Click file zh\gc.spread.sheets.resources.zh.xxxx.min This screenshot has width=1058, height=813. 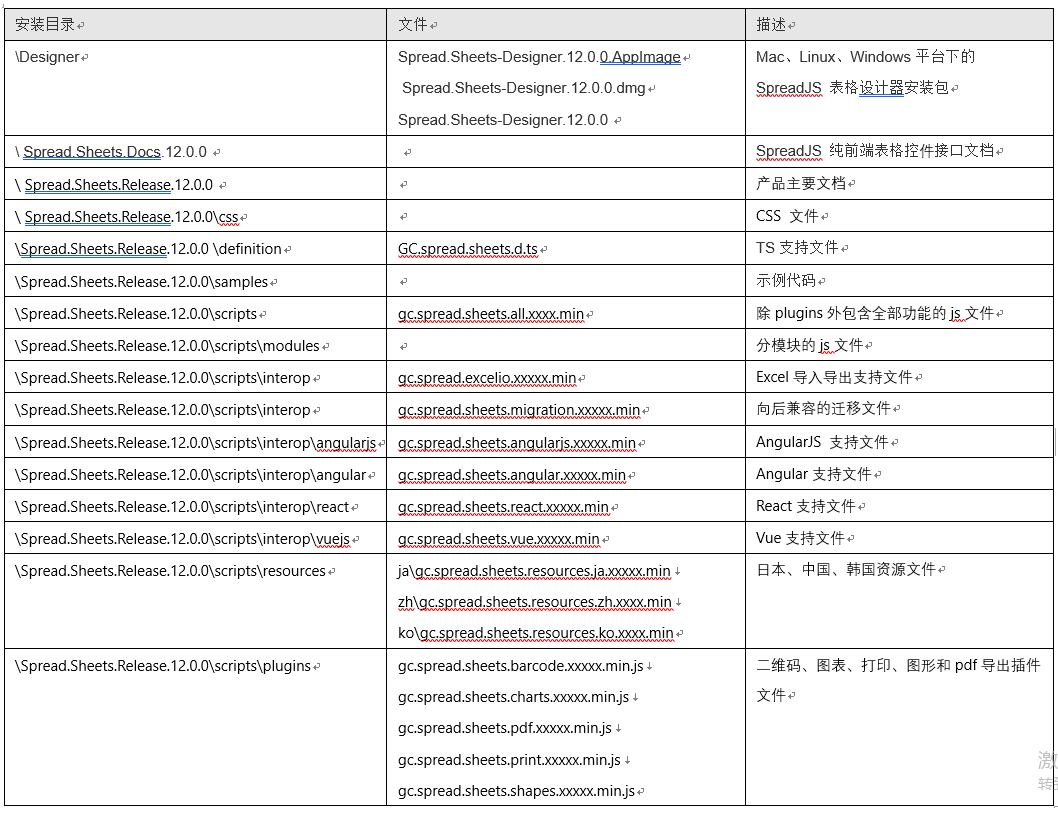coord(534,602)
